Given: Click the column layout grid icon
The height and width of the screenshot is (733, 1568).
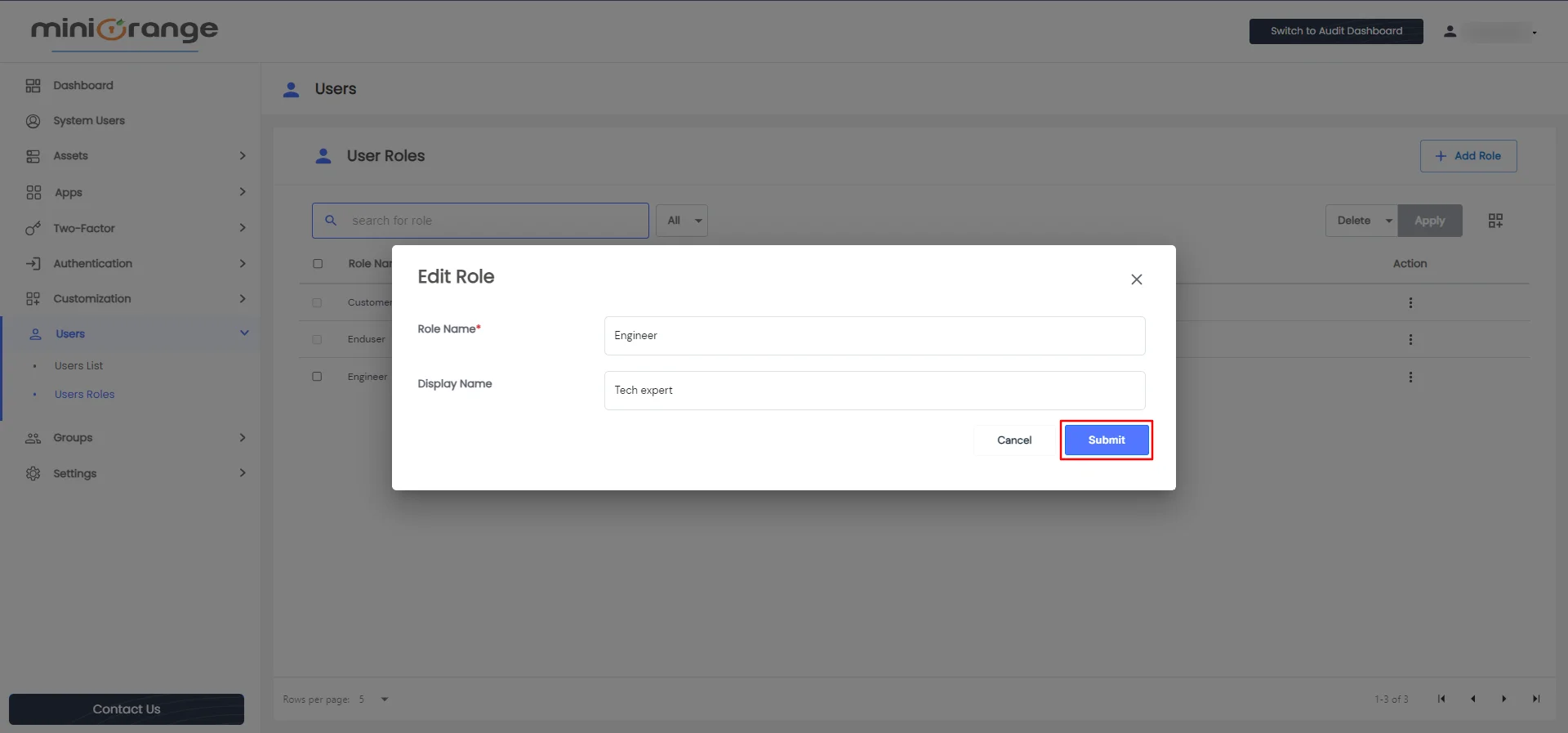Looking at the screenshot, I should click(x=1495, y=221).
